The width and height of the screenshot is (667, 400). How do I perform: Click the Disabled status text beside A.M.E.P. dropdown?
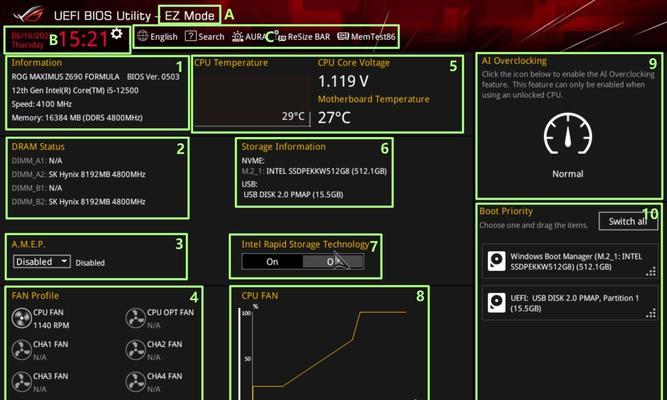pyautogui.click(x=90, y=263)
